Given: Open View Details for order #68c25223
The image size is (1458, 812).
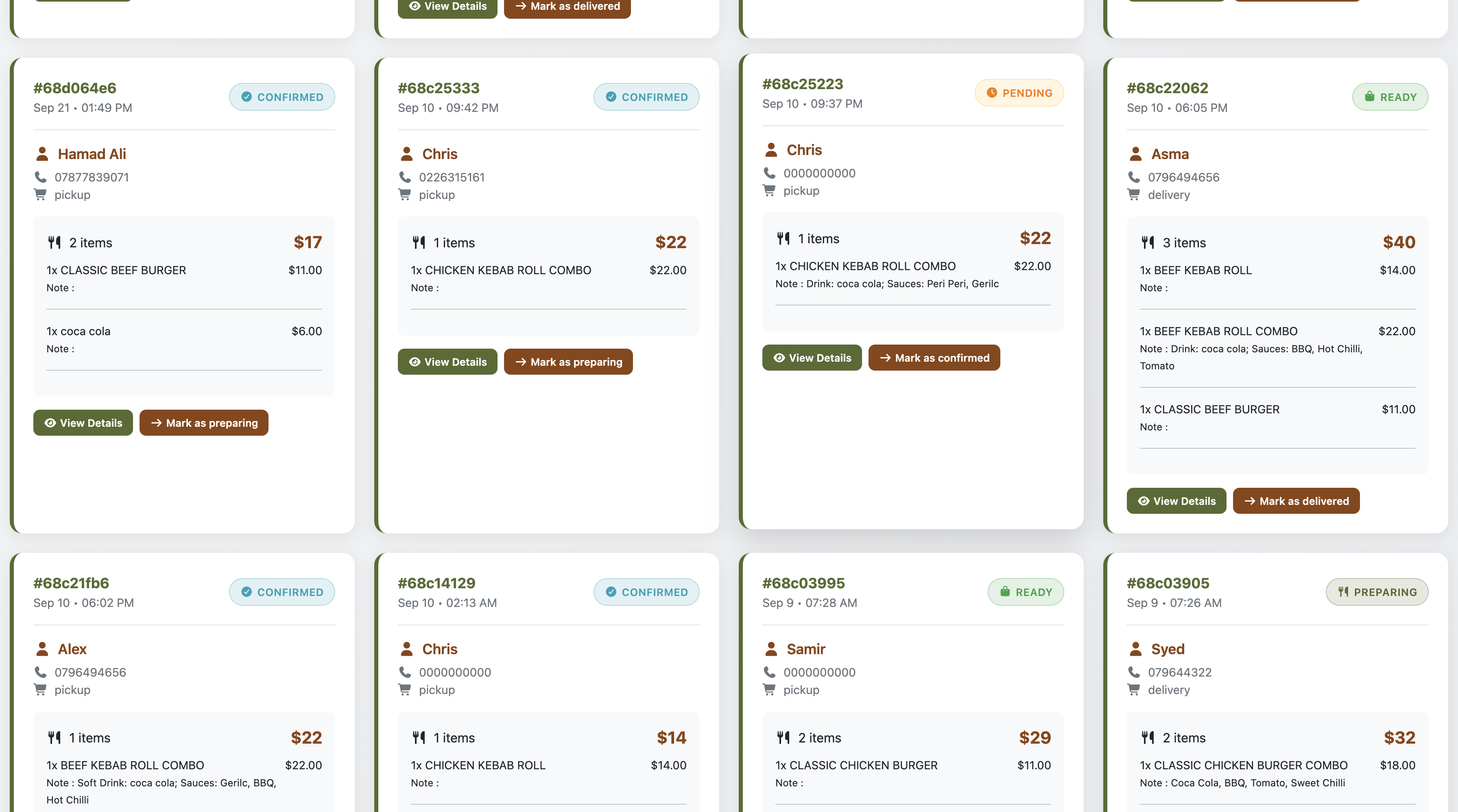Looking at the screenshot, I should 812,358.
